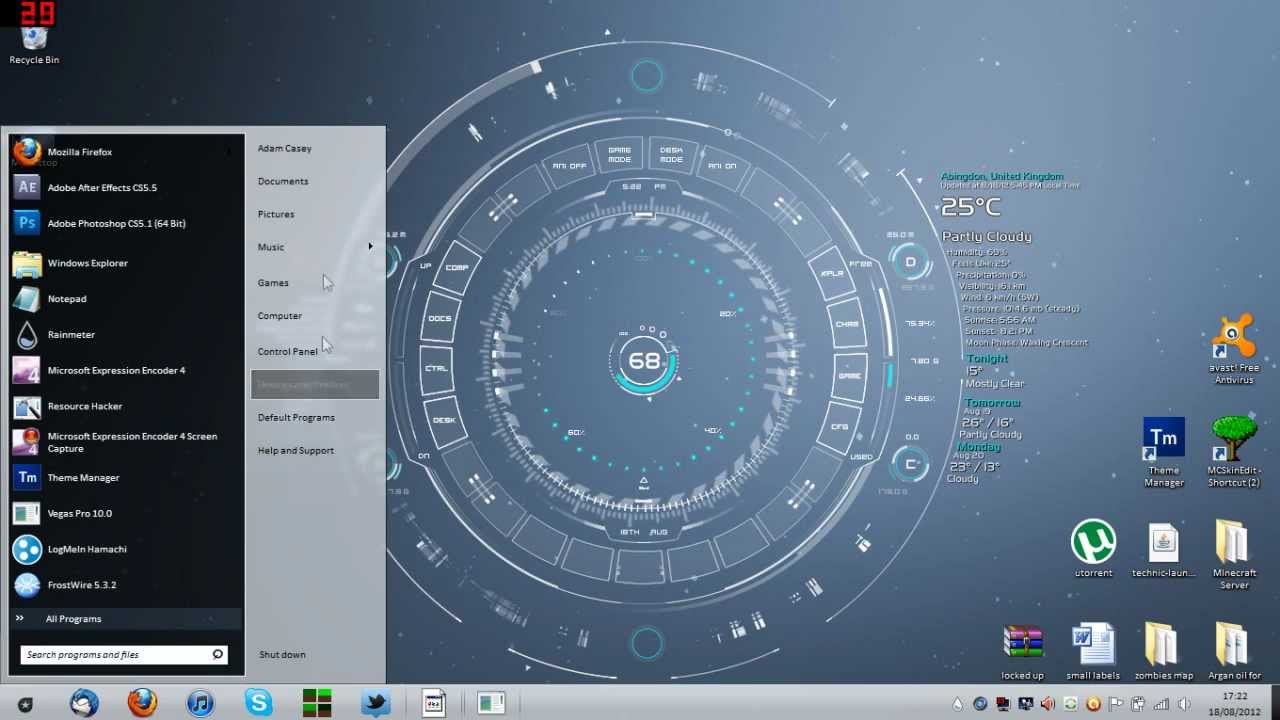
Task: Click the XPLR button on the dial
Action: (832, 273)
